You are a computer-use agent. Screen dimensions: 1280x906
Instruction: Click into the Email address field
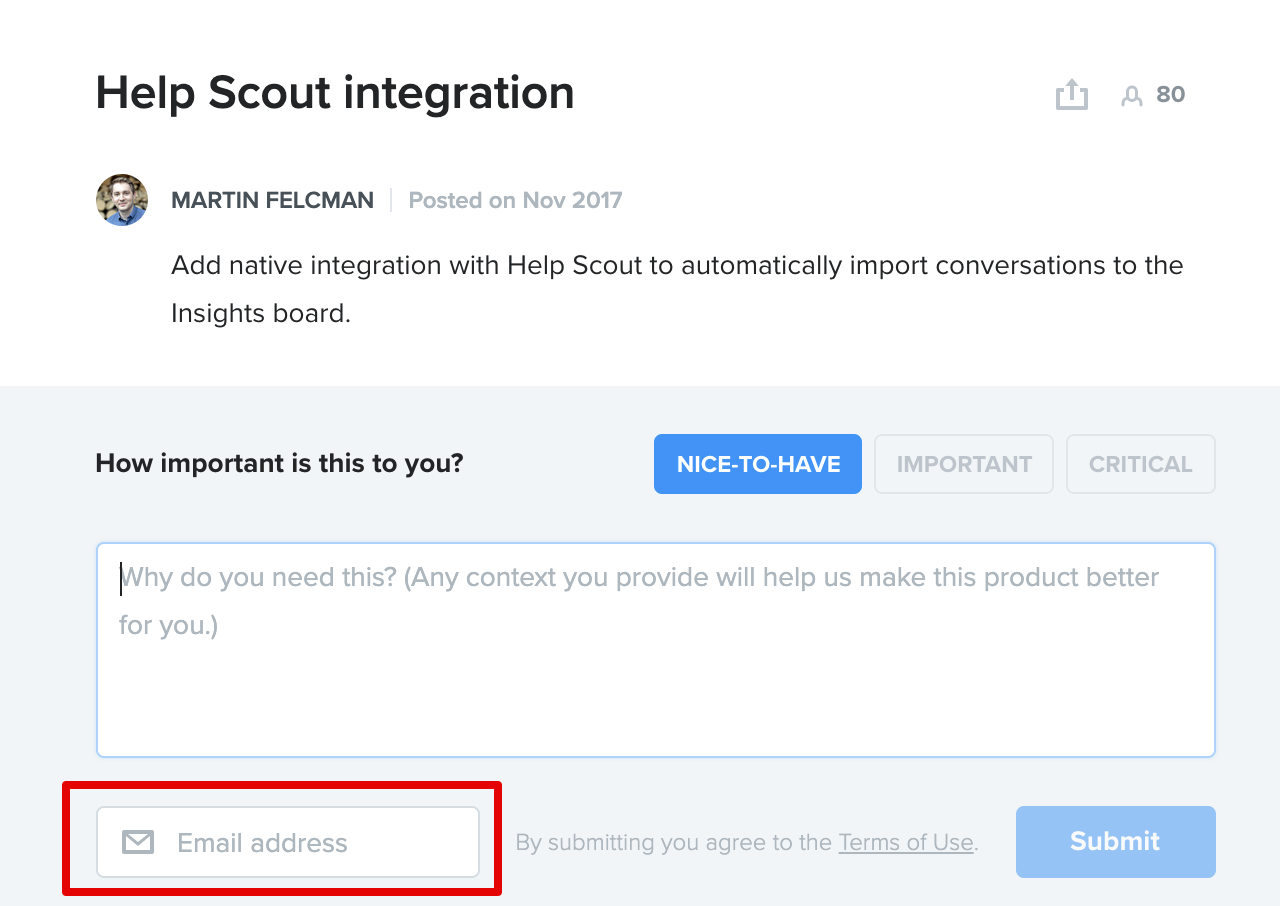310,842
